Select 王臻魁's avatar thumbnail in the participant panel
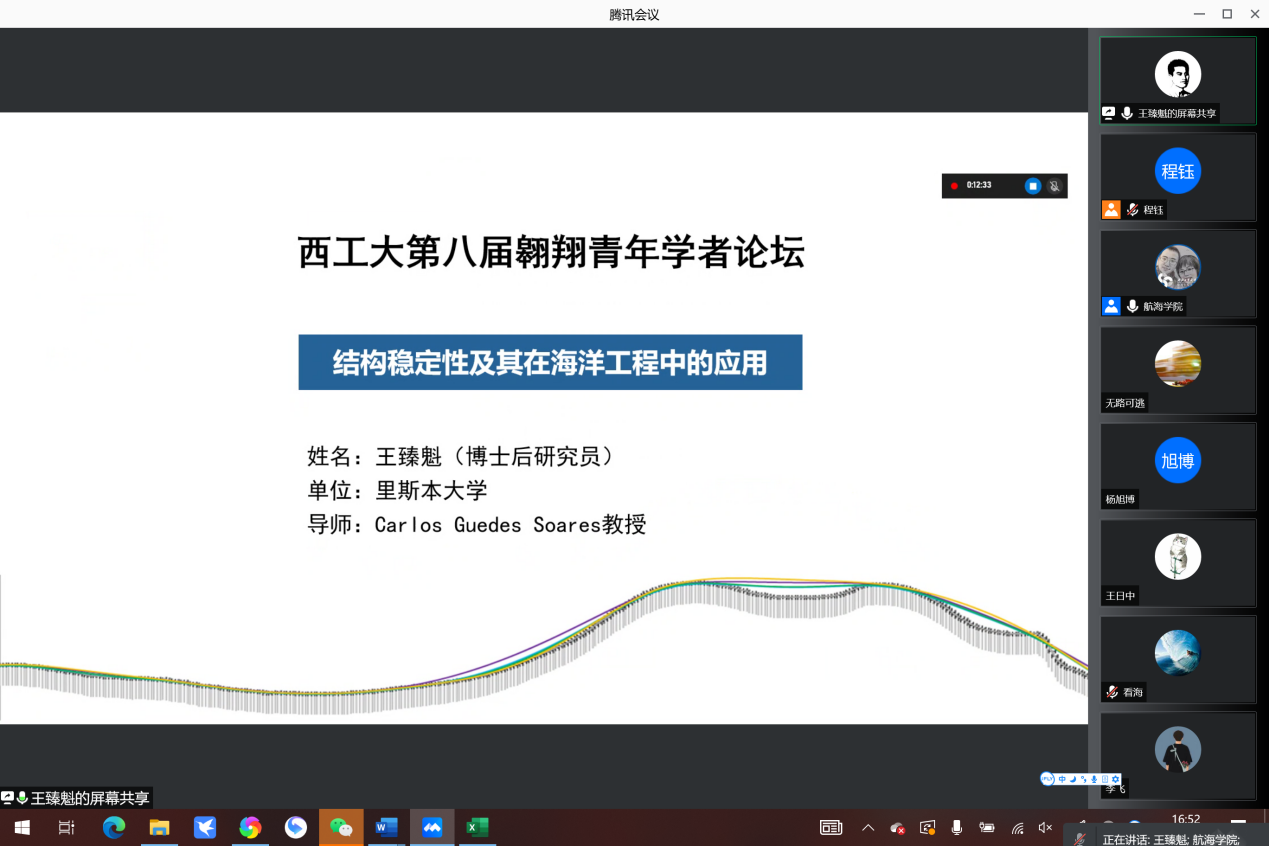The width and height of the screenshot is (1269, 846). click(x=1177, y=75)
